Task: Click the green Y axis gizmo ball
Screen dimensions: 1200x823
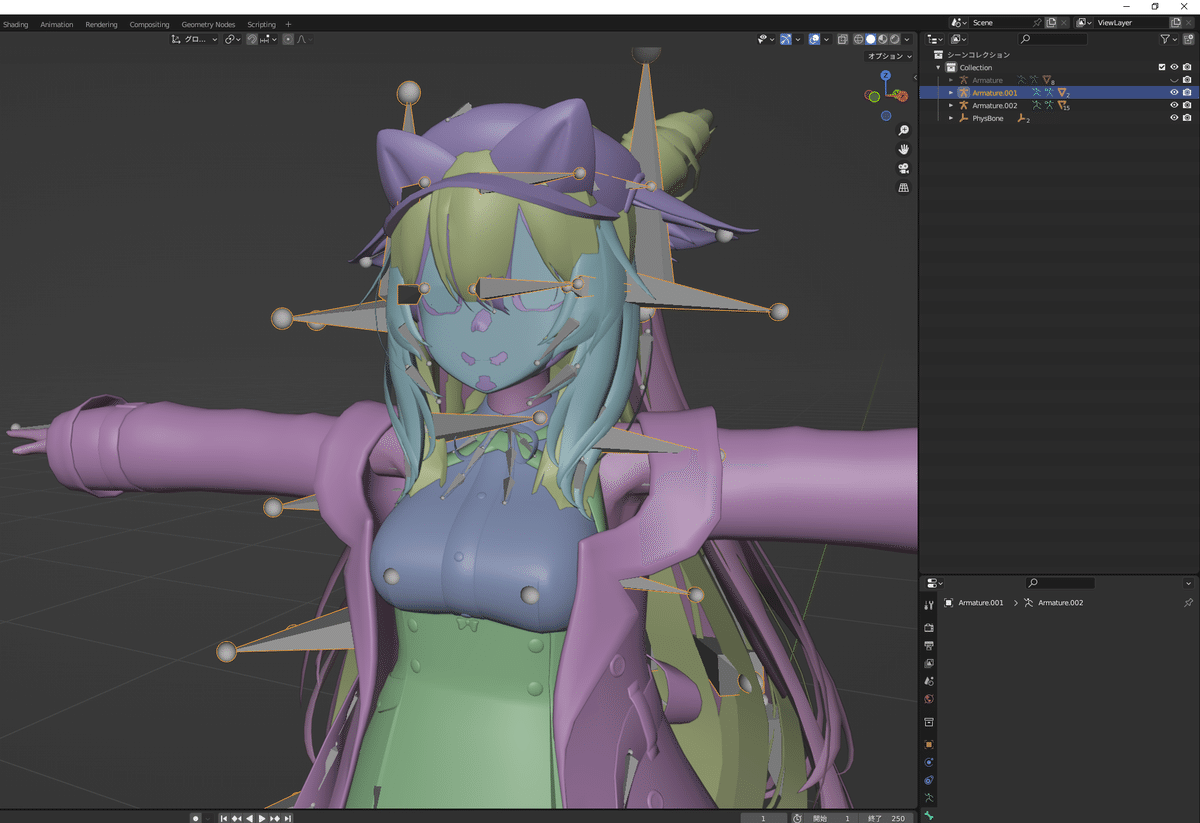Action: click(x=874, y=96)
